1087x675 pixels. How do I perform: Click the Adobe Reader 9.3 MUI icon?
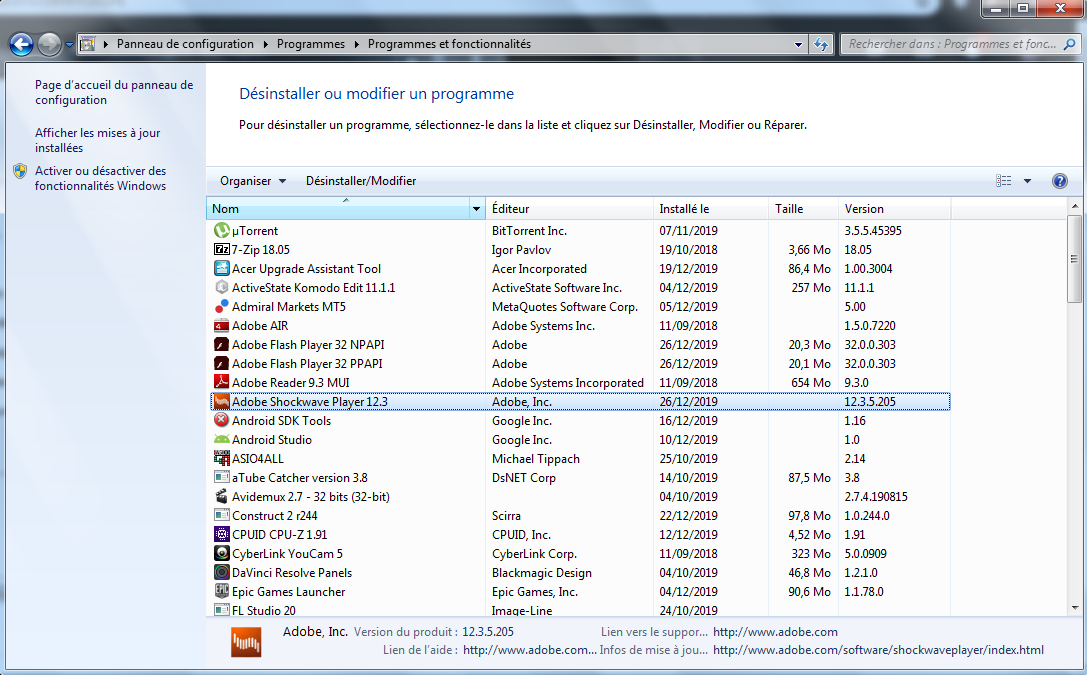(221, 382)
